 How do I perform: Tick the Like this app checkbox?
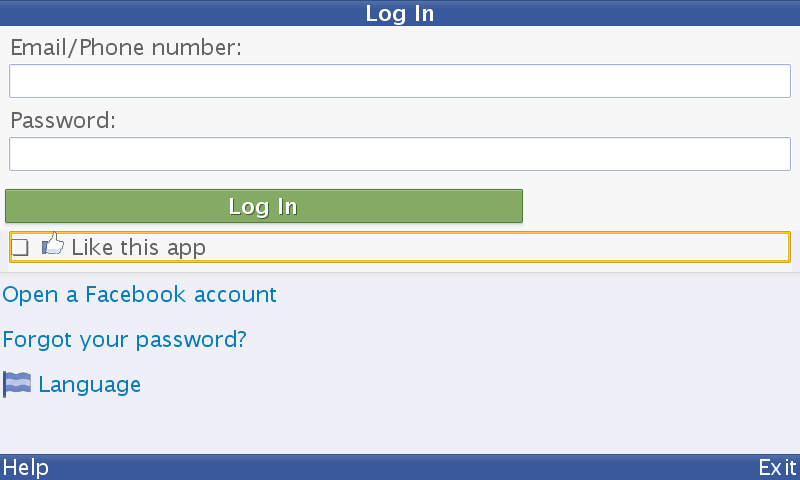tap(20, 247)
